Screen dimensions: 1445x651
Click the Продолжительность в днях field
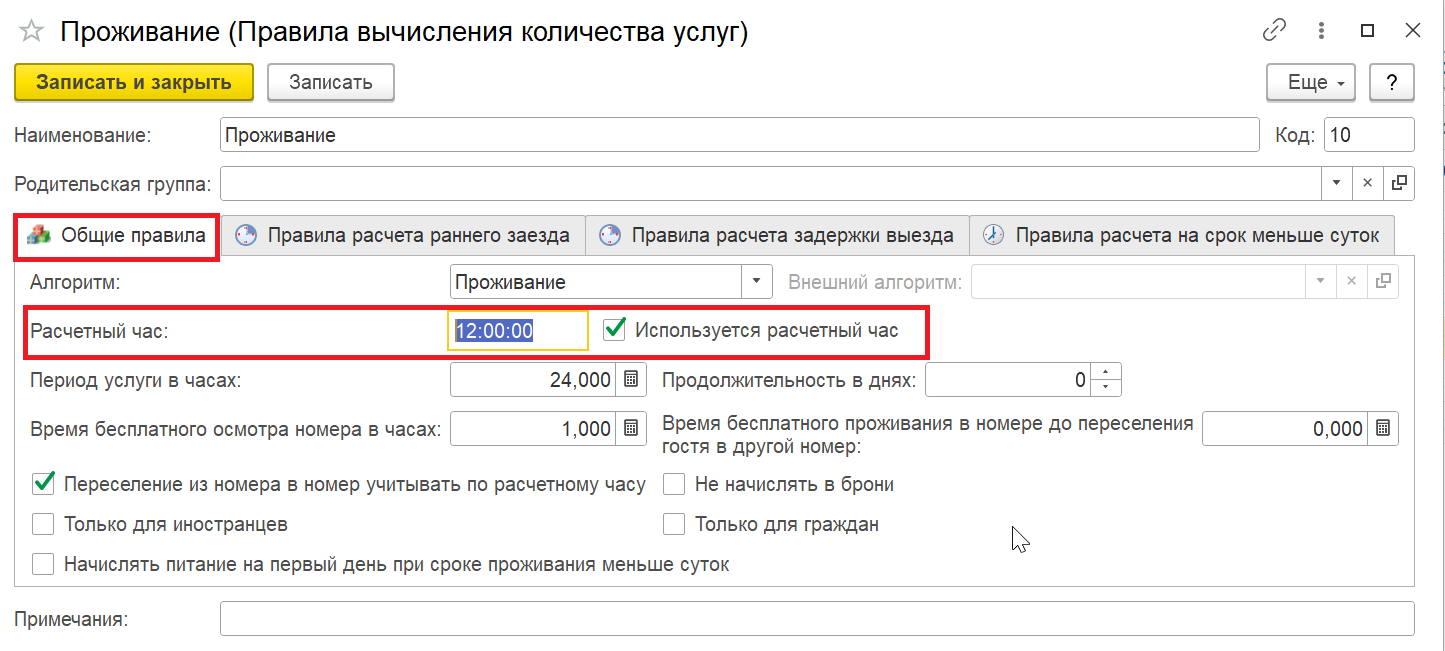point(1009,380)
